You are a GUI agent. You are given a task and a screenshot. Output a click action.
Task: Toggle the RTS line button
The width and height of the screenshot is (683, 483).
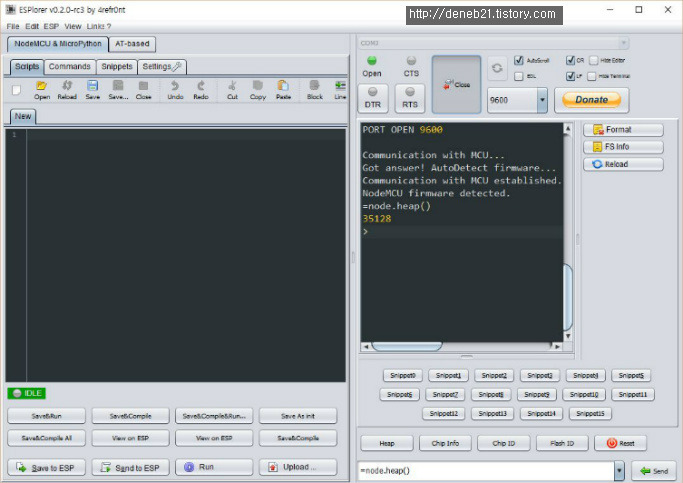tap(410, 98)
